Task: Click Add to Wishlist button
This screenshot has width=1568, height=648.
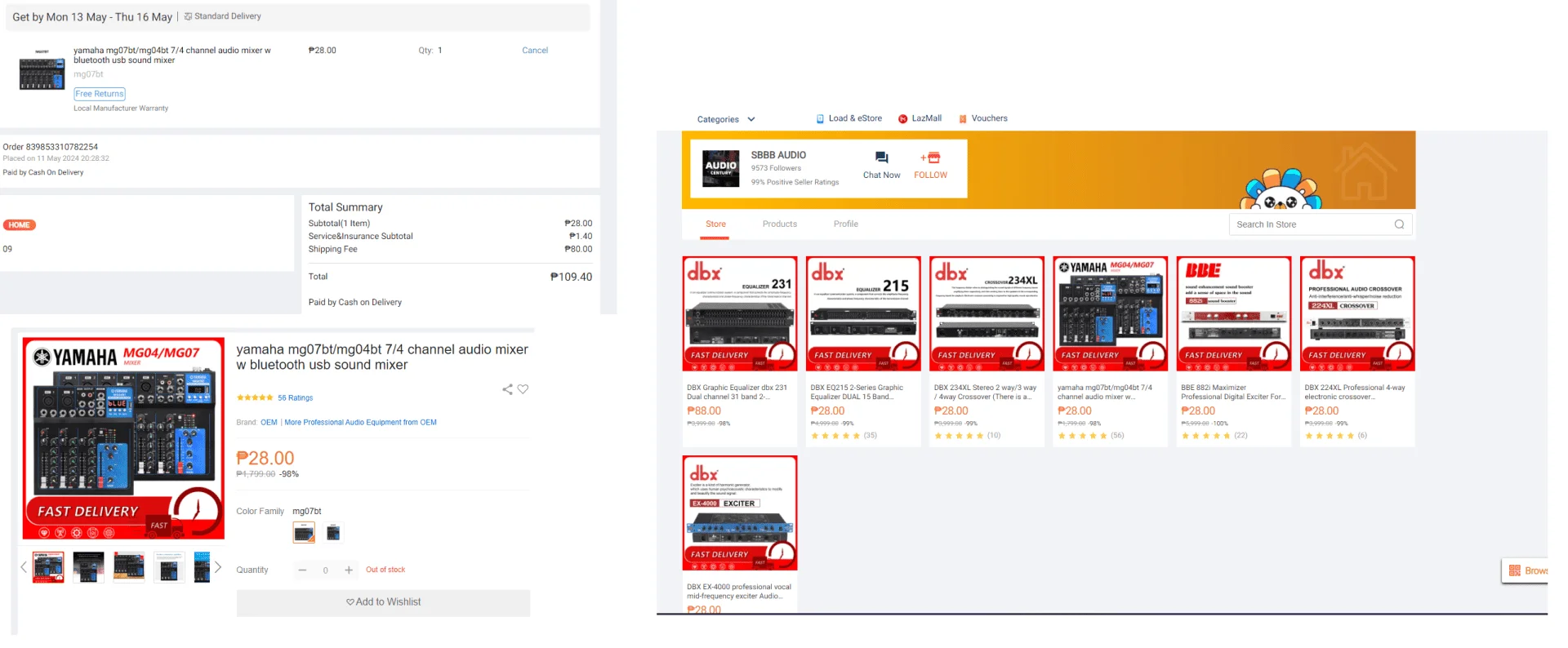Action: click(x=383, y=602)
